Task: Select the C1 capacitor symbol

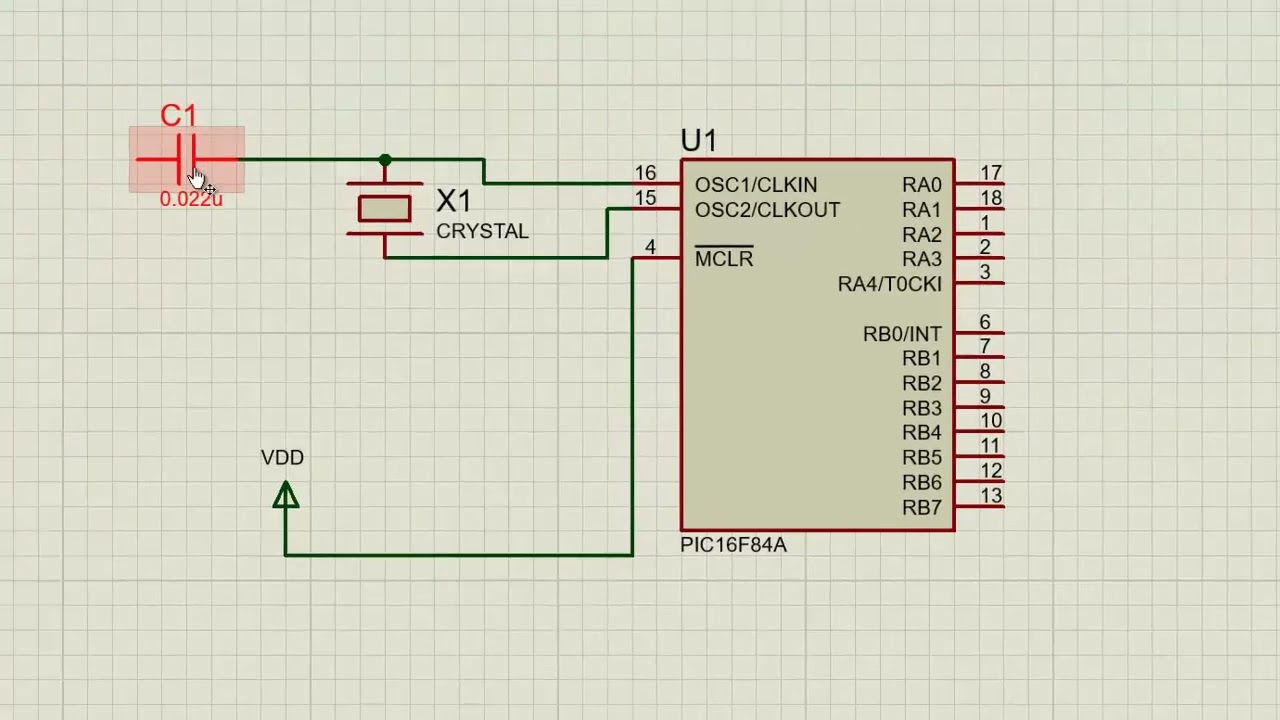Action: (186, 159)
